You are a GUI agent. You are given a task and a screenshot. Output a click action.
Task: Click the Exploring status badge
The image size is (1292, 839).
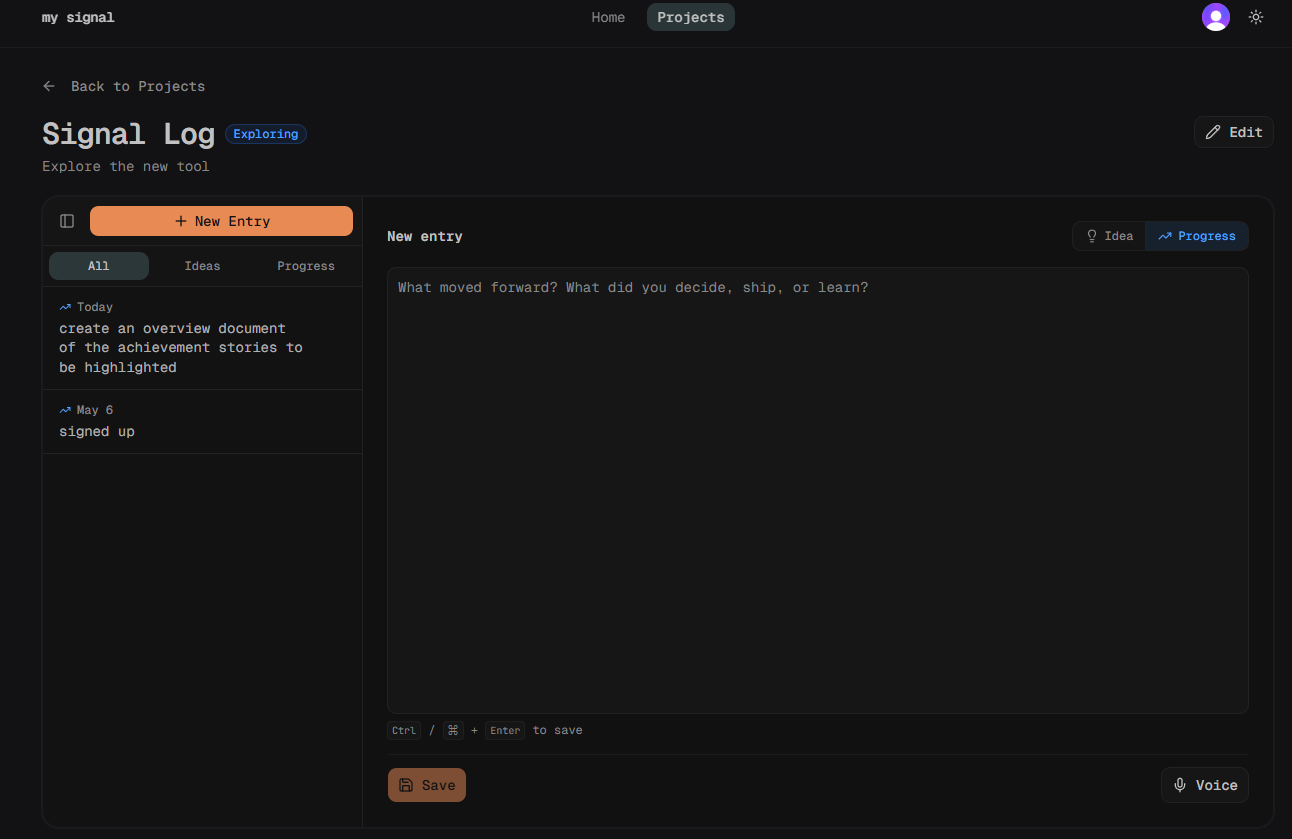[266, 134]
